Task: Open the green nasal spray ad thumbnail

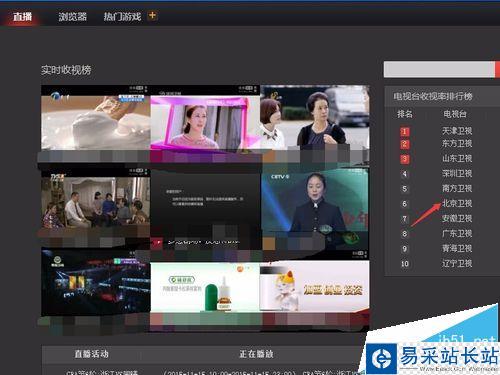Action: coord(205,287)
